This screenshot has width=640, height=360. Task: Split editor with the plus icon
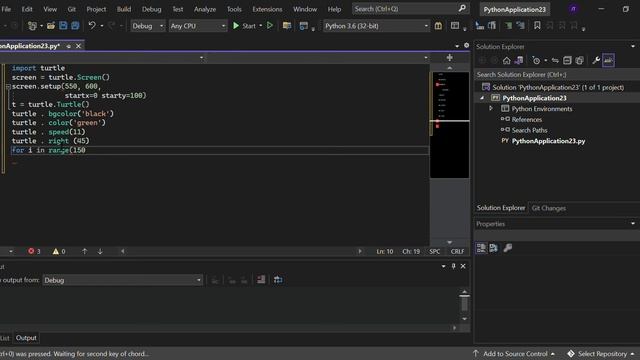pos(449,58)
